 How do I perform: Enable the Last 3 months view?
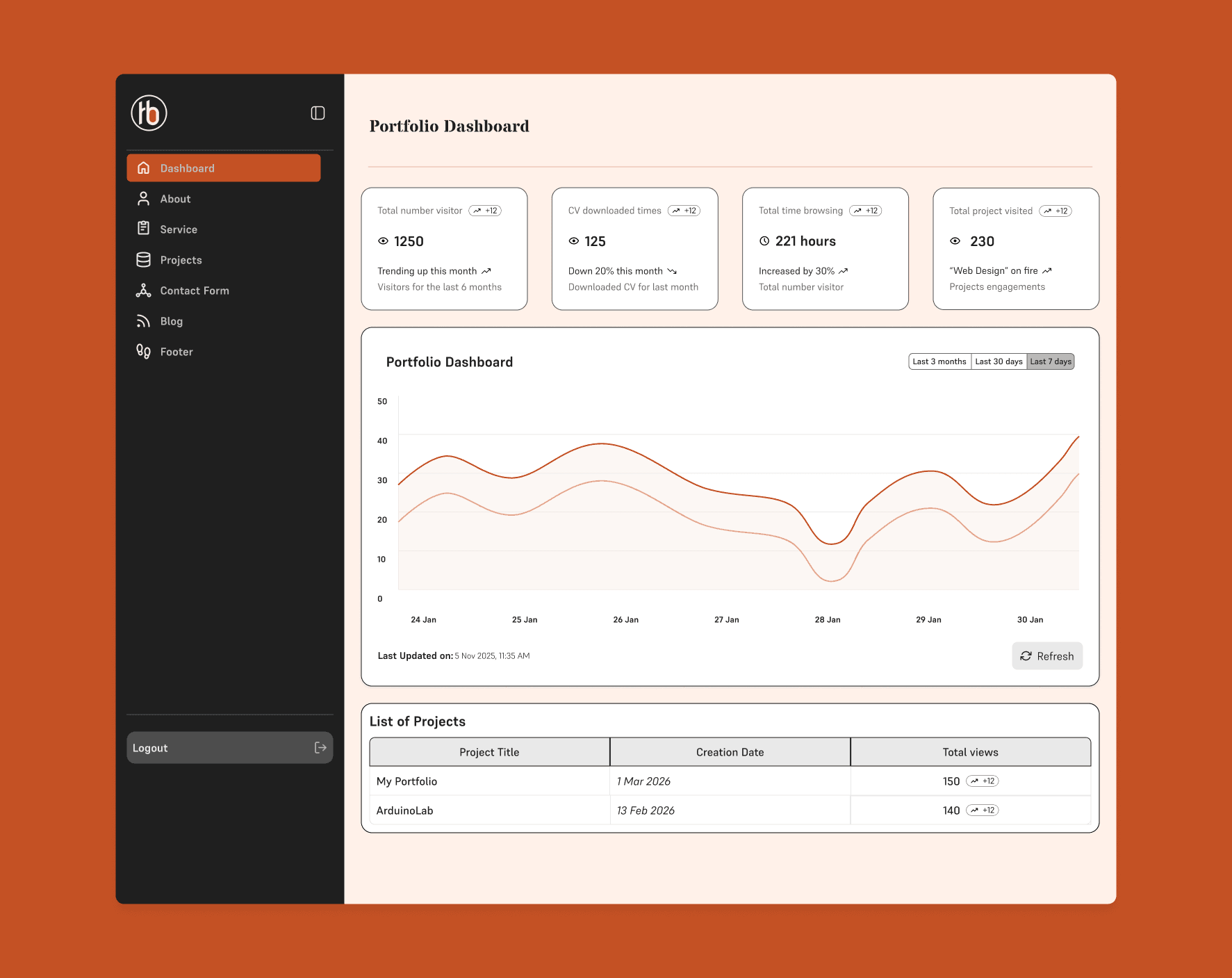point(939,361)
